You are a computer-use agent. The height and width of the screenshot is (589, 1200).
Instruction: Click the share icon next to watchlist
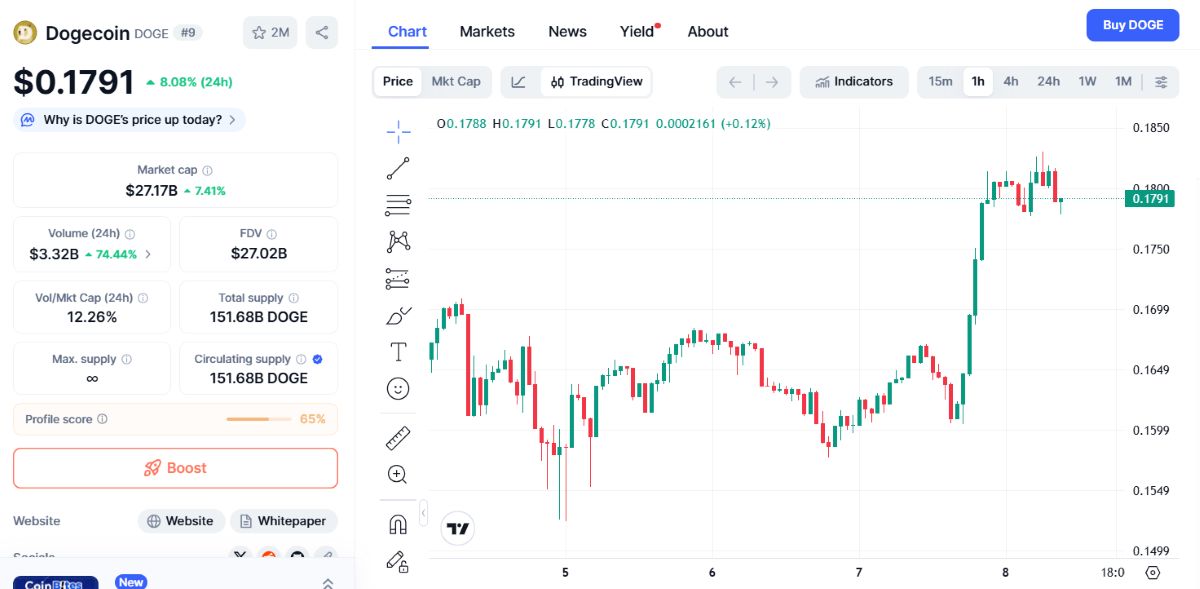321,32
